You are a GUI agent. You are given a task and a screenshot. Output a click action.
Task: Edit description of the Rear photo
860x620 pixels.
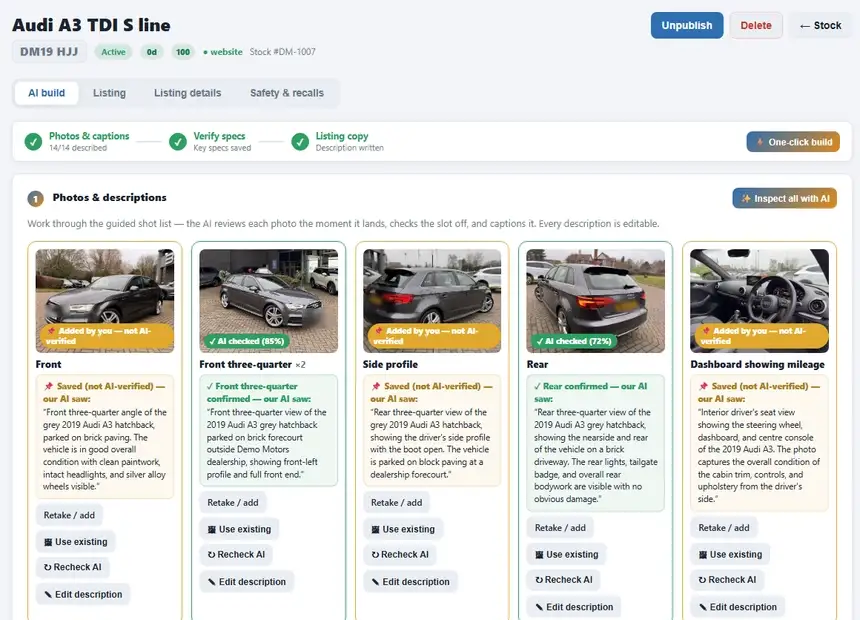574,607
